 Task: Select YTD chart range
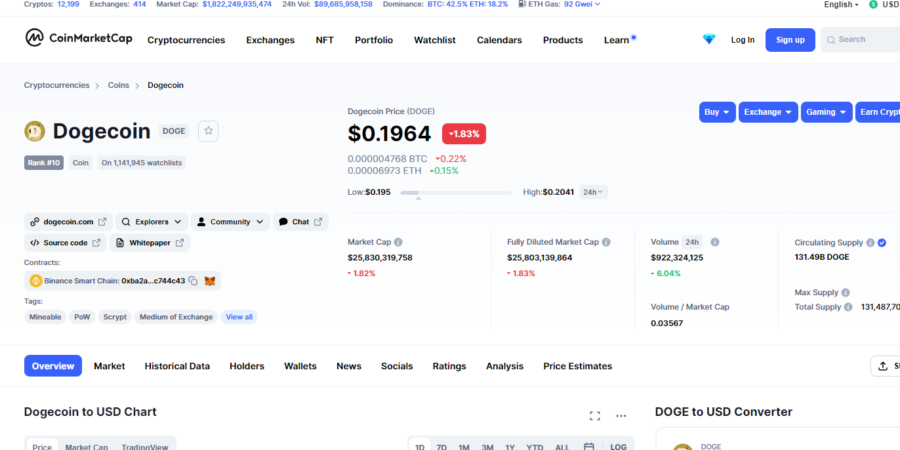[x=534, y=447]
